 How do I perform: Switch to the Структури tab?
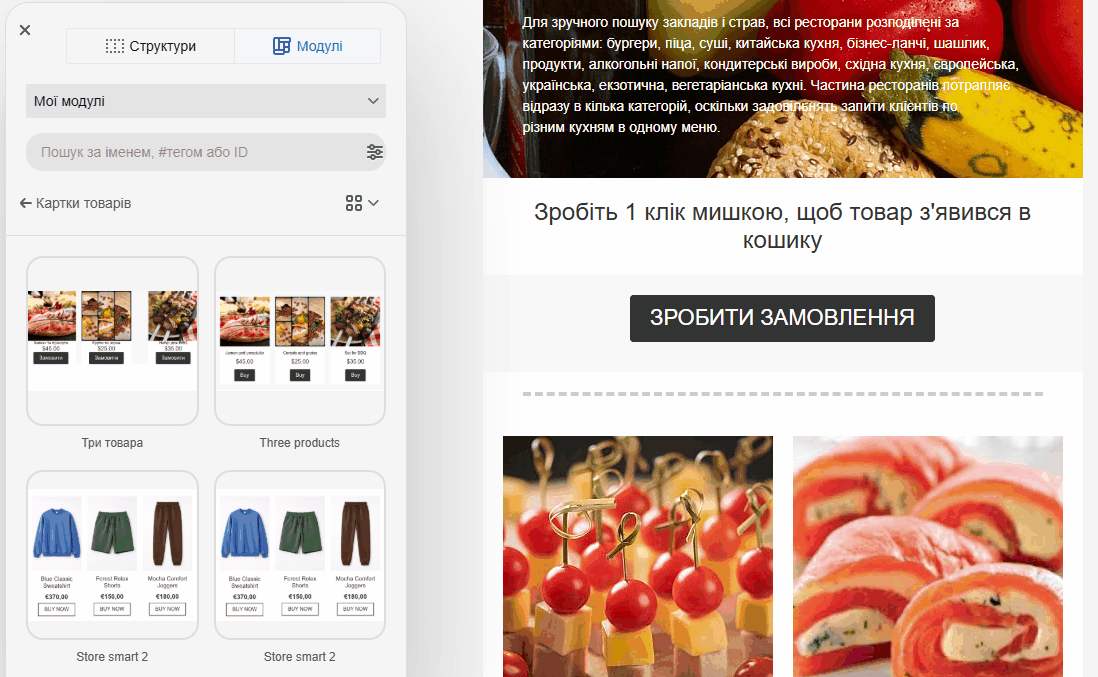[151, 46]
